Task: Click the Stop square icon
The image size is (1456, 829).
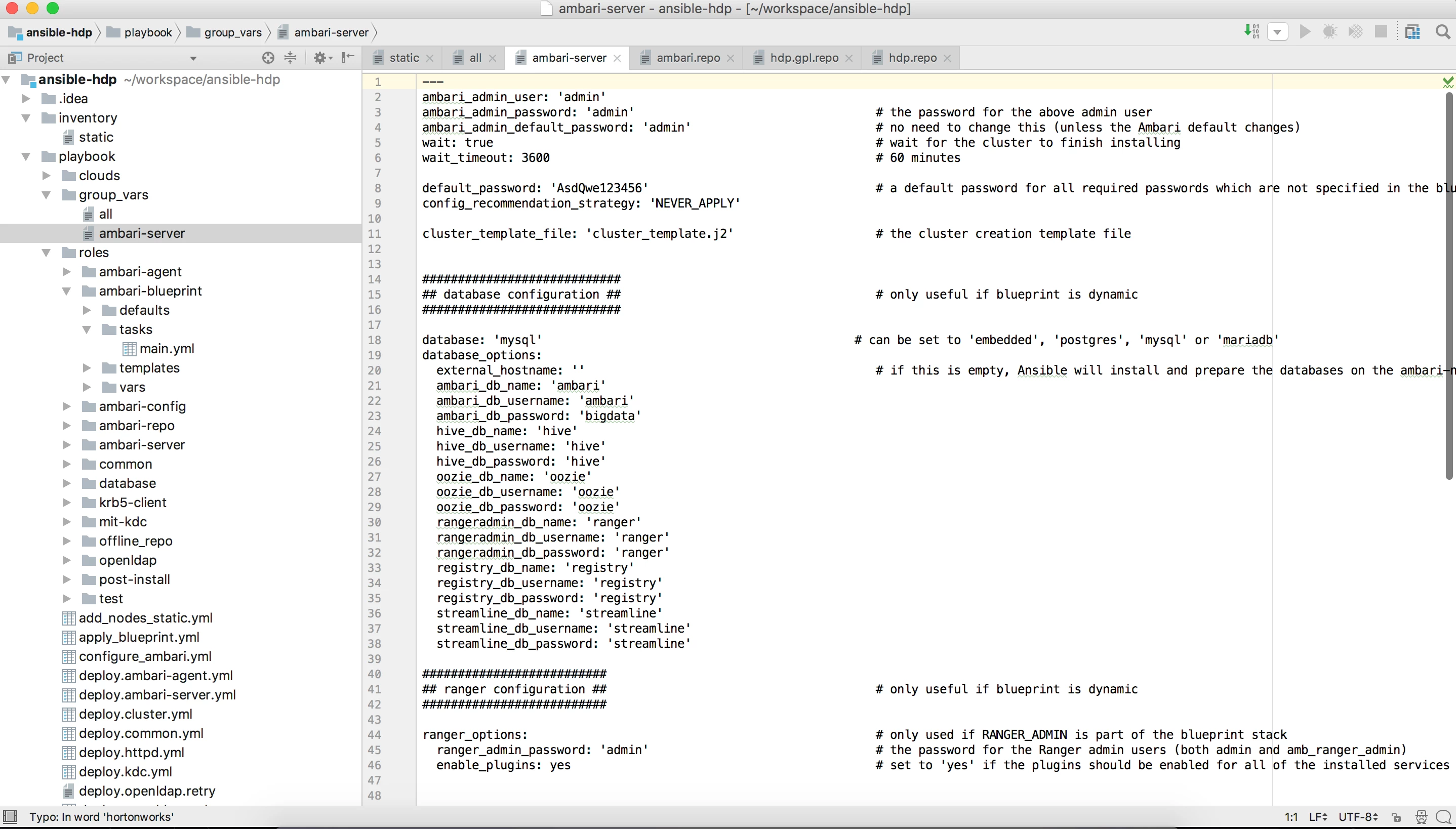Action: click(1380, 32)
